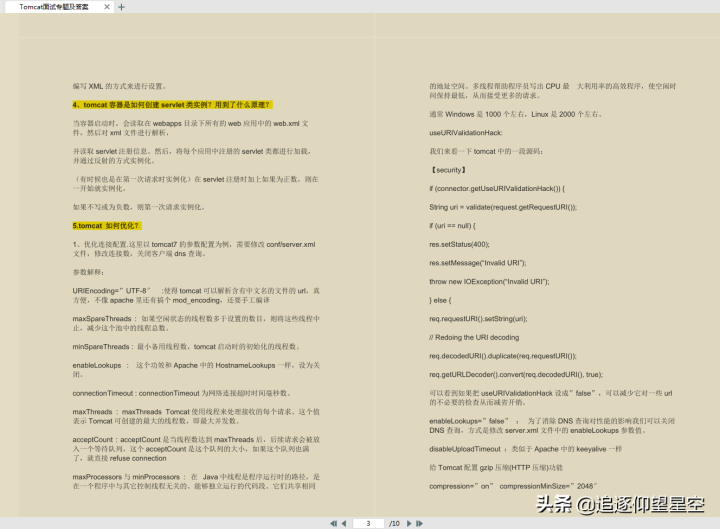Click the 给 Tomcat 配置 gzip 压缩 line

coord(496,467)
